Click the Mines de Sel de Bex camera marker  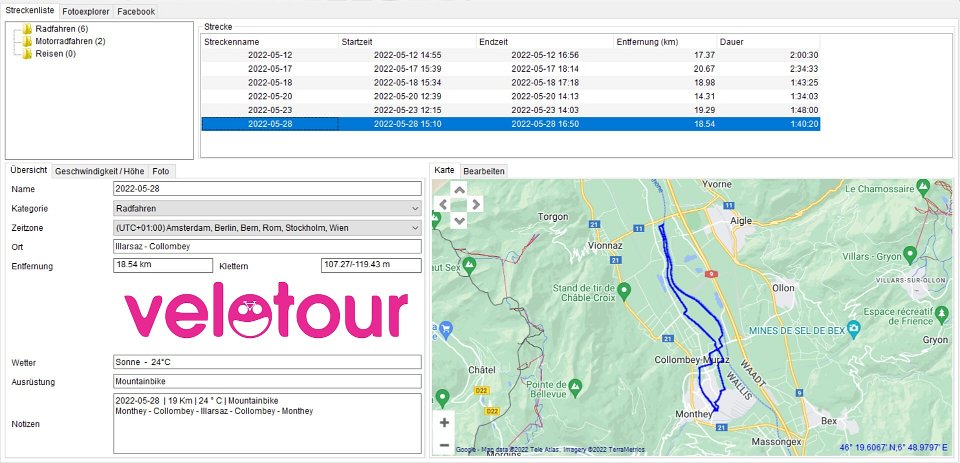pyautogui.click(x=853, y=331)
